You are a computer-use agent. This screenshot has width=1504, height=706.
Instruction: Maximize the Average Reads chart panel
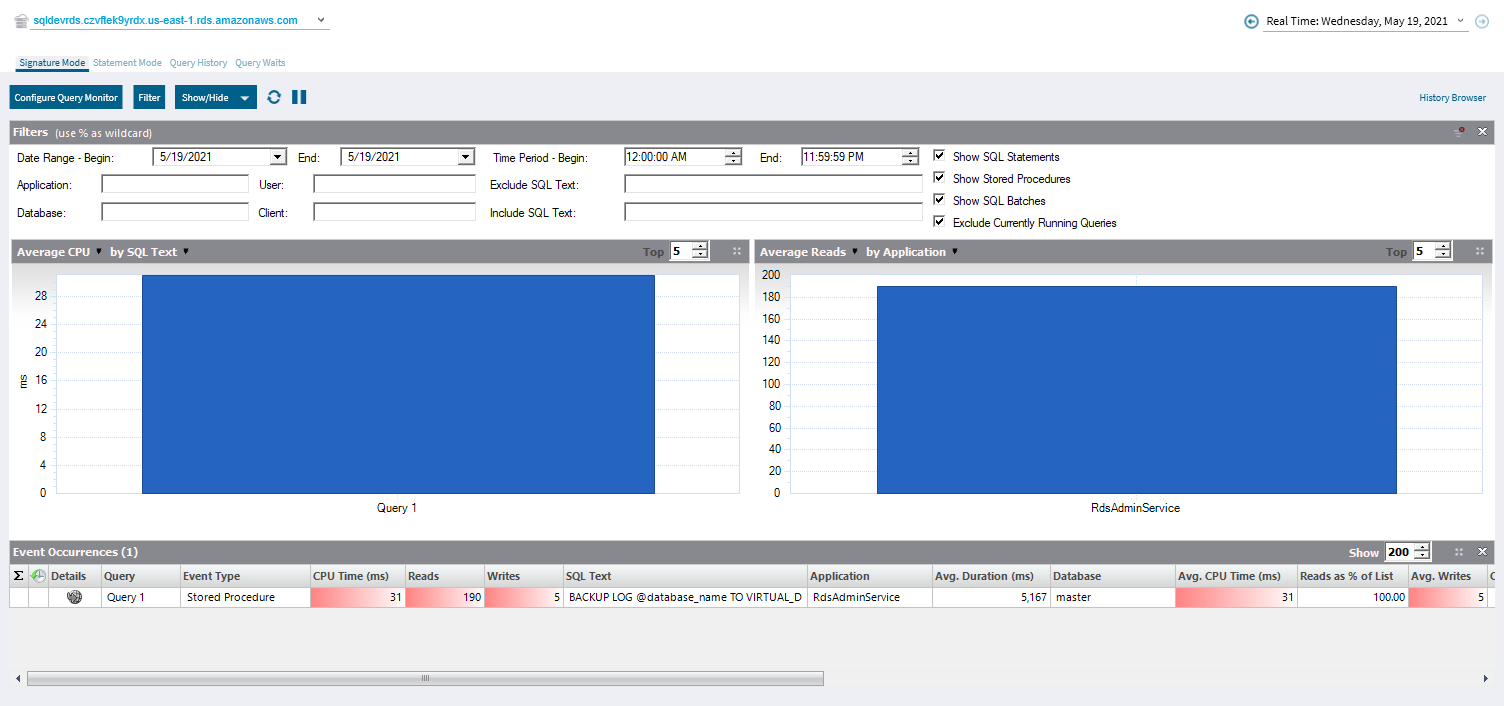point(1480,252)
